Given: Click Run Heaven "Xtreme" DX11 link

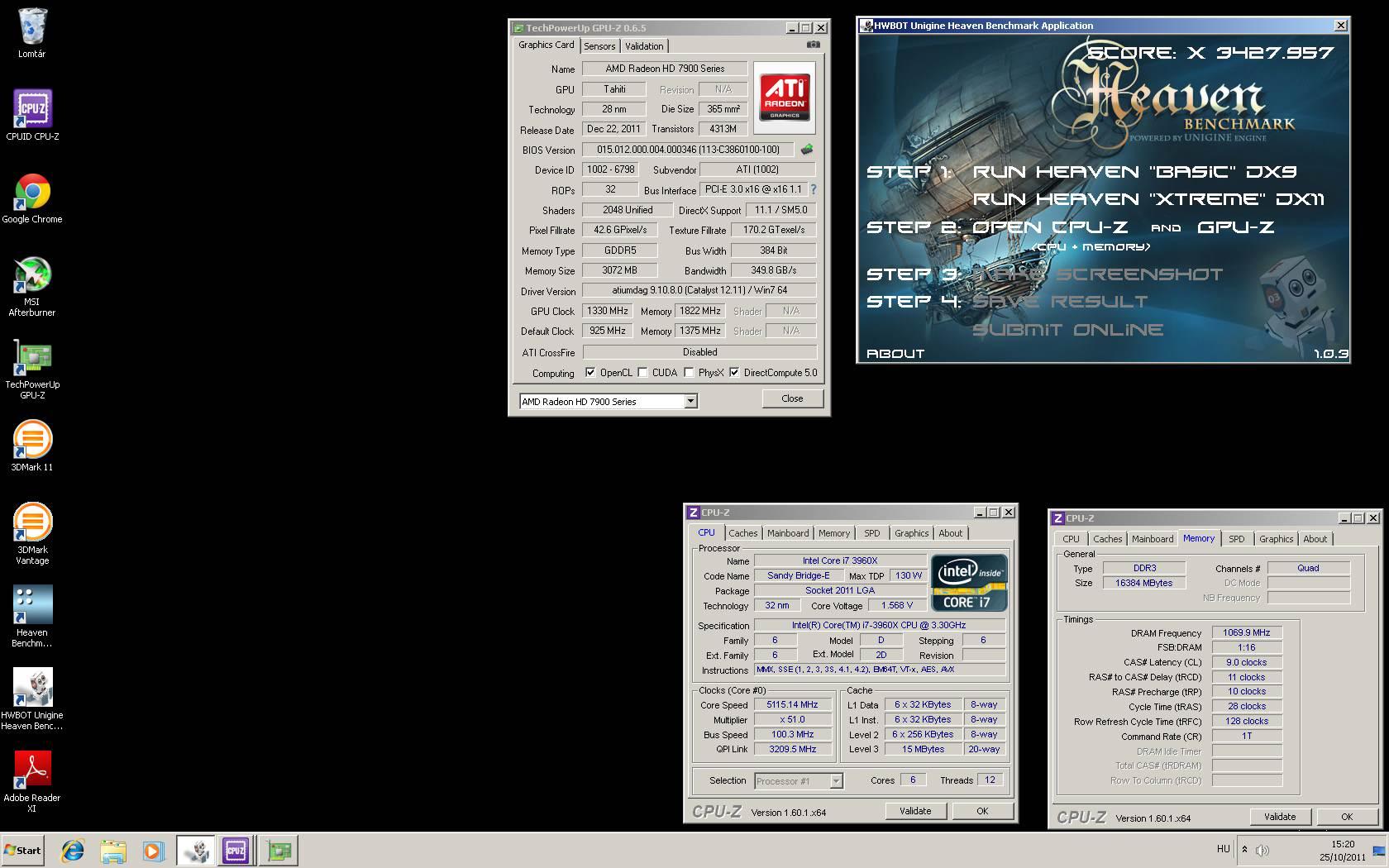Looking at the screenshot, I should coord(1148,199).
